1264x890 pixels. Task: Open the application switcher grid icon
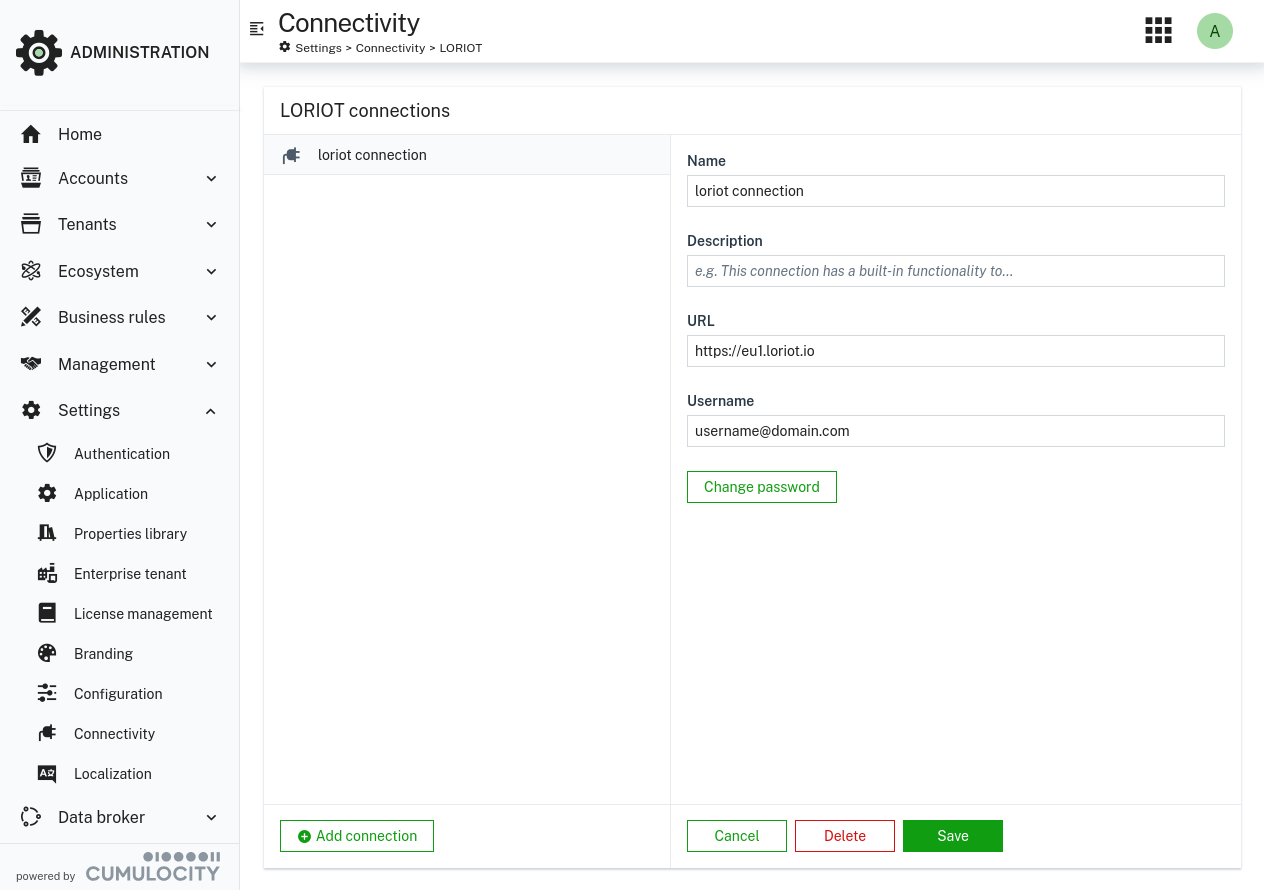[x=1158, y=31]
